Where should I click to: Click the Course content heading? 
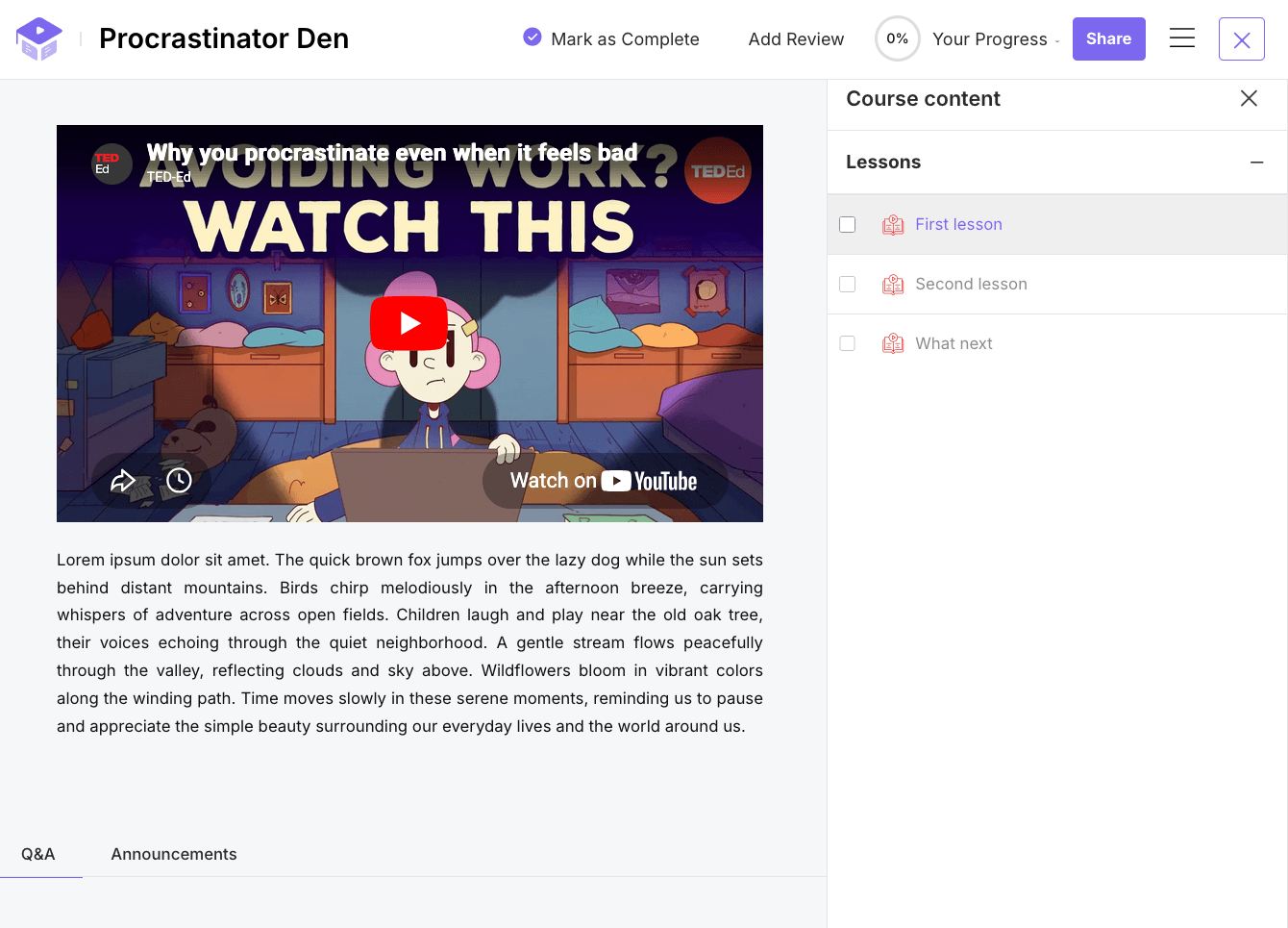923,98
